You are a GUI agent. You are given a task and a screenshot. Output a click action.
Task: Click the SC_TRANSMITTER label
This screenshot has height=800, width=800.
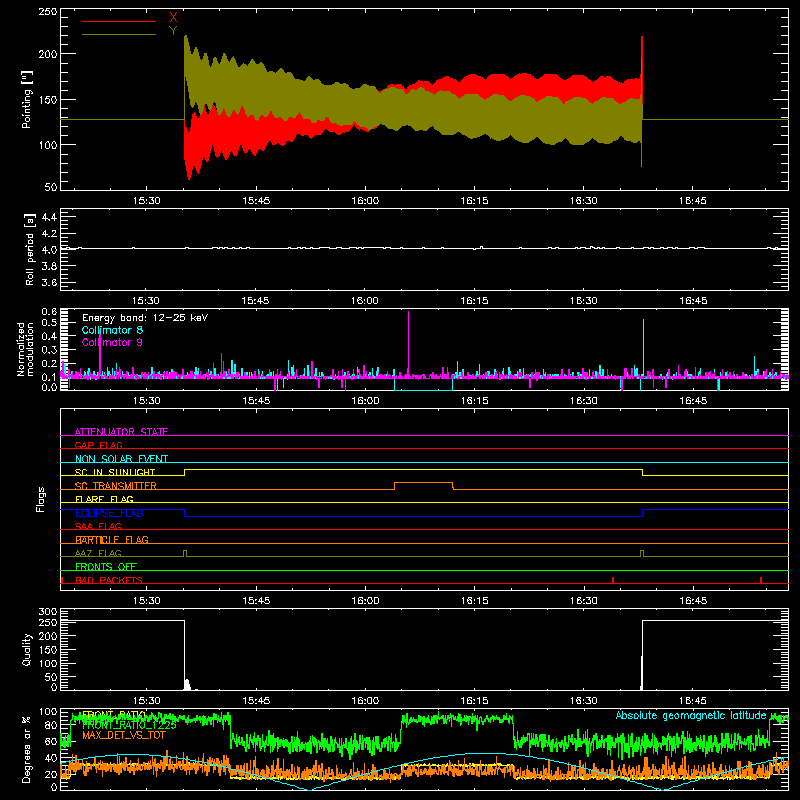[116, 486]
